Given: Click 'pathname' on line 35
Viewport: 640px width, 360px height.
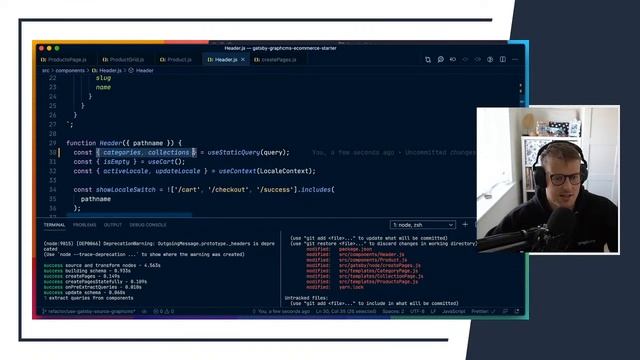Looking at the screenshot, I should click(x=96, y=199).
